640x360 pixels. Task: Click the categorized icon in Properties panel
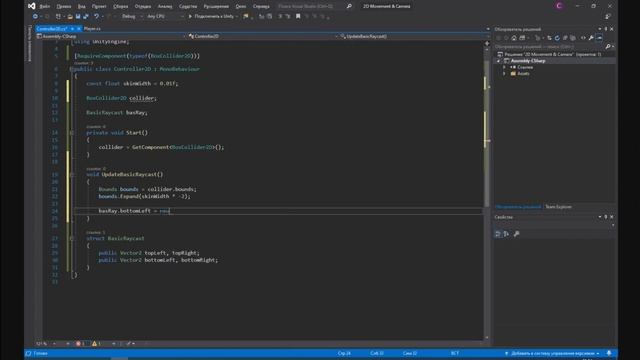tap(498, 234)
